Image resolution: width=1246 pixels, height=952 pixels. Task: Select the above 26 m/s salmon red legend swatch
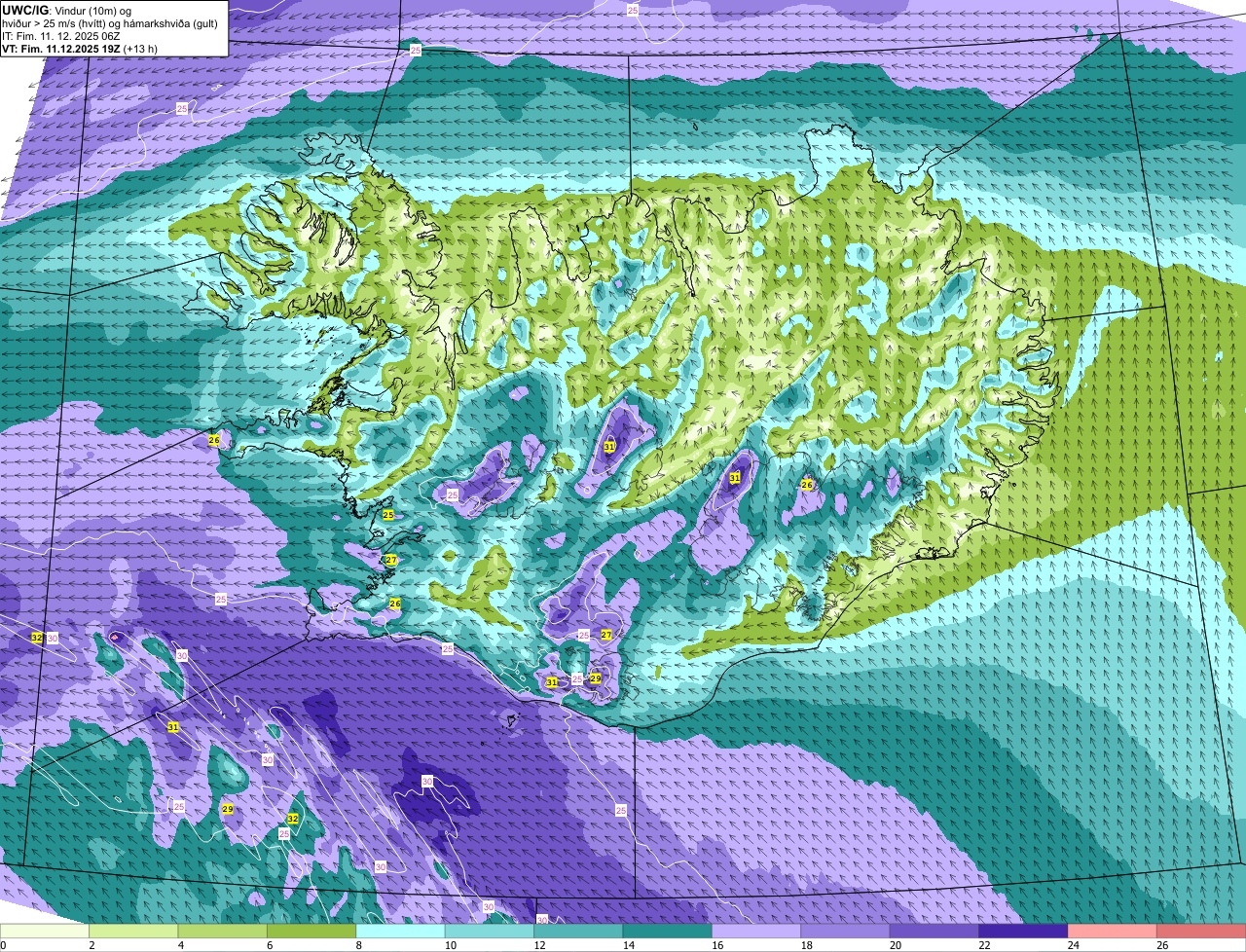tap(1202, 932)
